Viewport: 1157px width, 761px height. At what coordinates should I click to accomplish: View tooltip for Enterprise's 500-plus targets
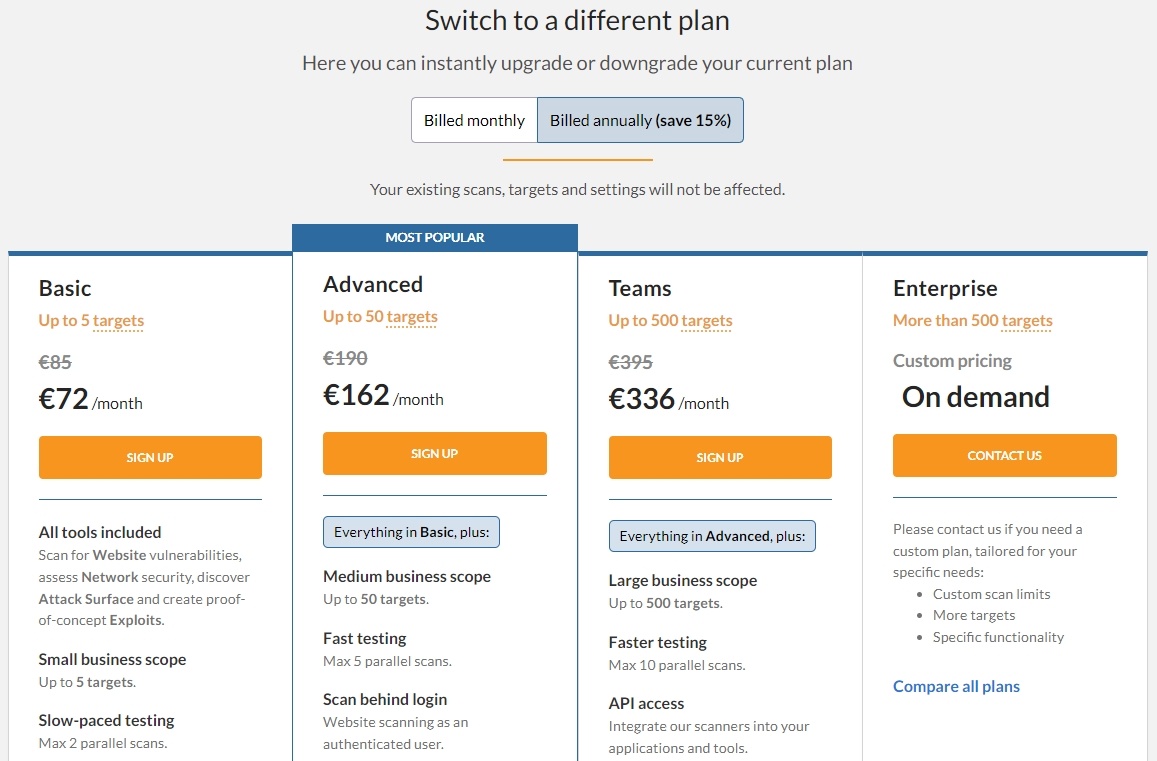(x=1024, y=321)
